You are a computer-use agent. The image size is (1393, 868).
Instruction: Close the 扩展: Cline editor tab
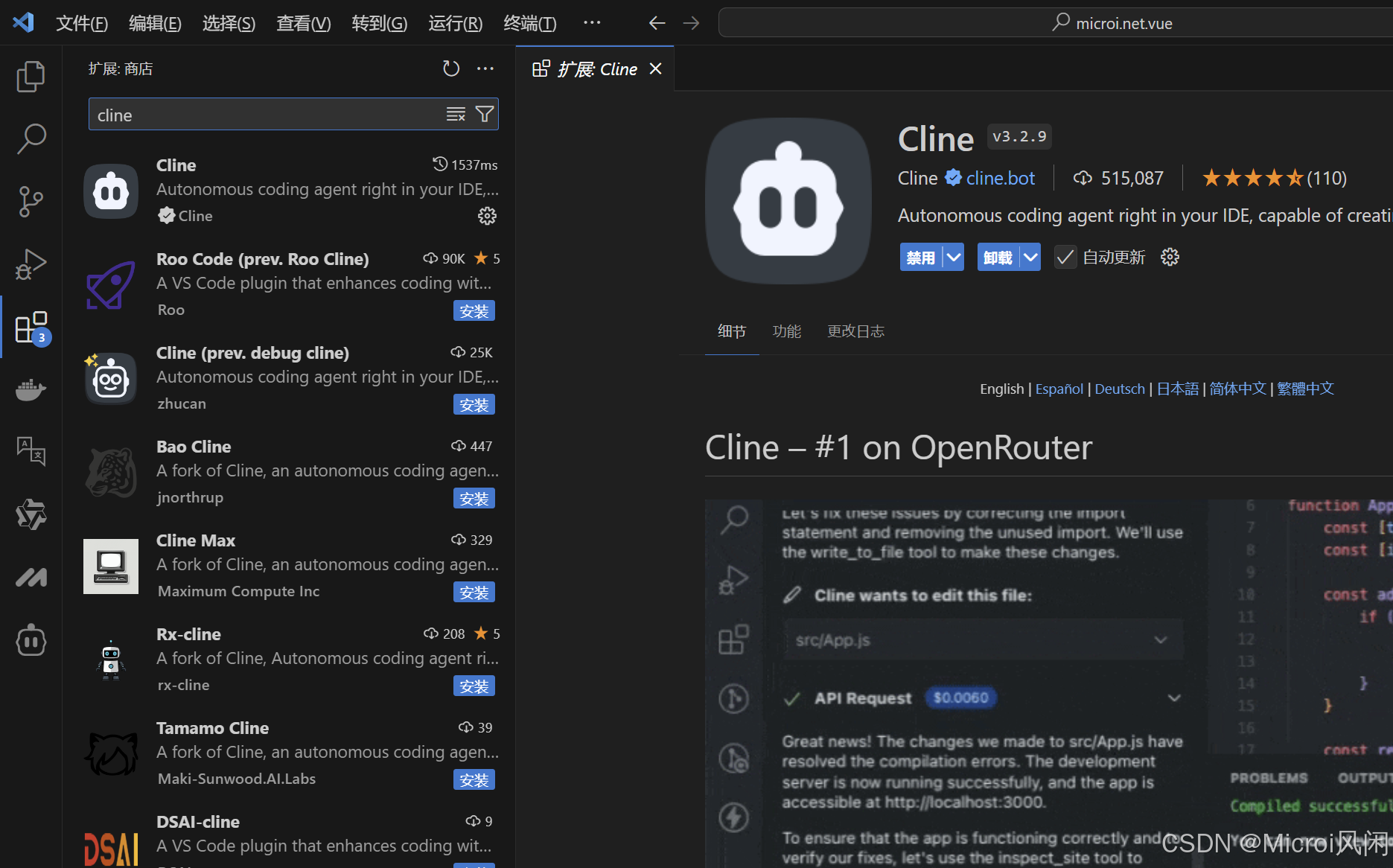click(x=655, y=68)
